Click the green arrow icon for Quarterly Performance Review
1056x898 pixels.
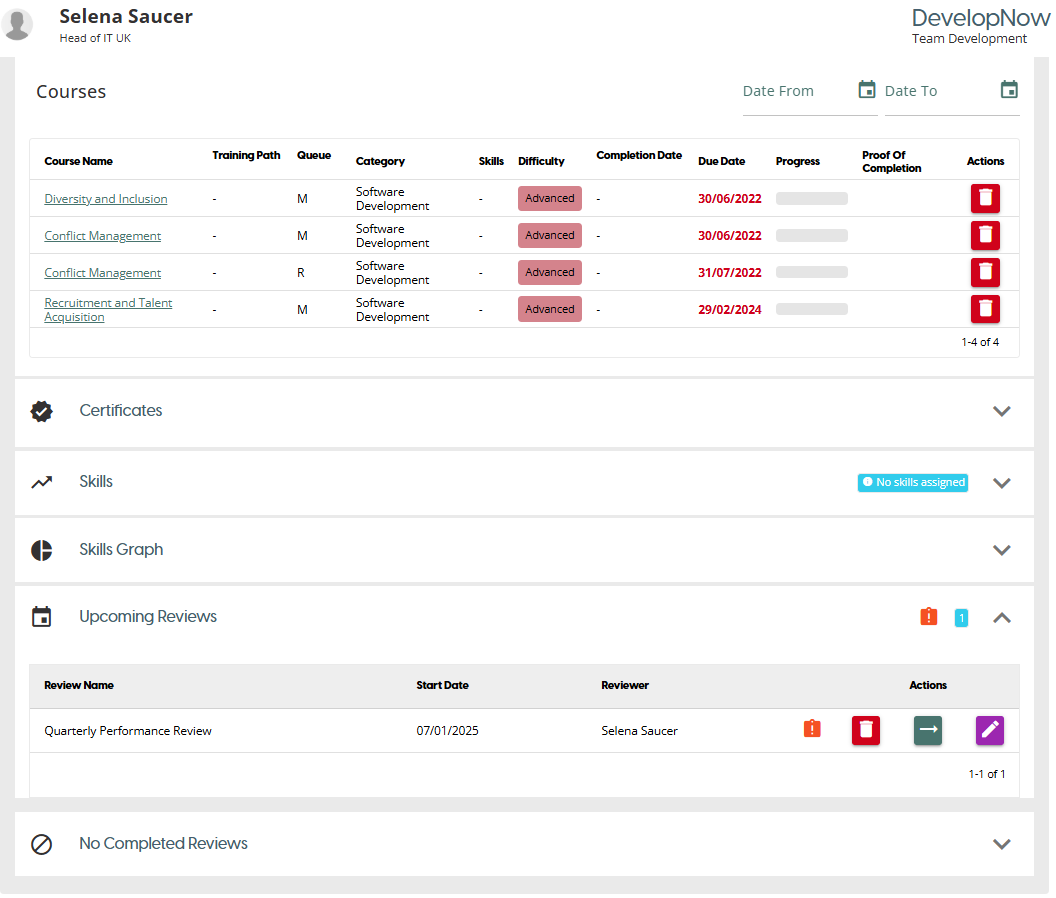click(928, 731)
